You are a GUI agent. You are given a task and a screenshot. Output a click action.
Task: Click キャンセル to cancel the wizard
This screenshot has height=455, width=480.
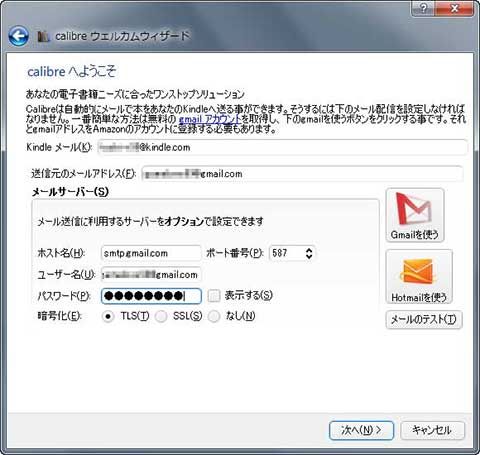coord(432,430)
